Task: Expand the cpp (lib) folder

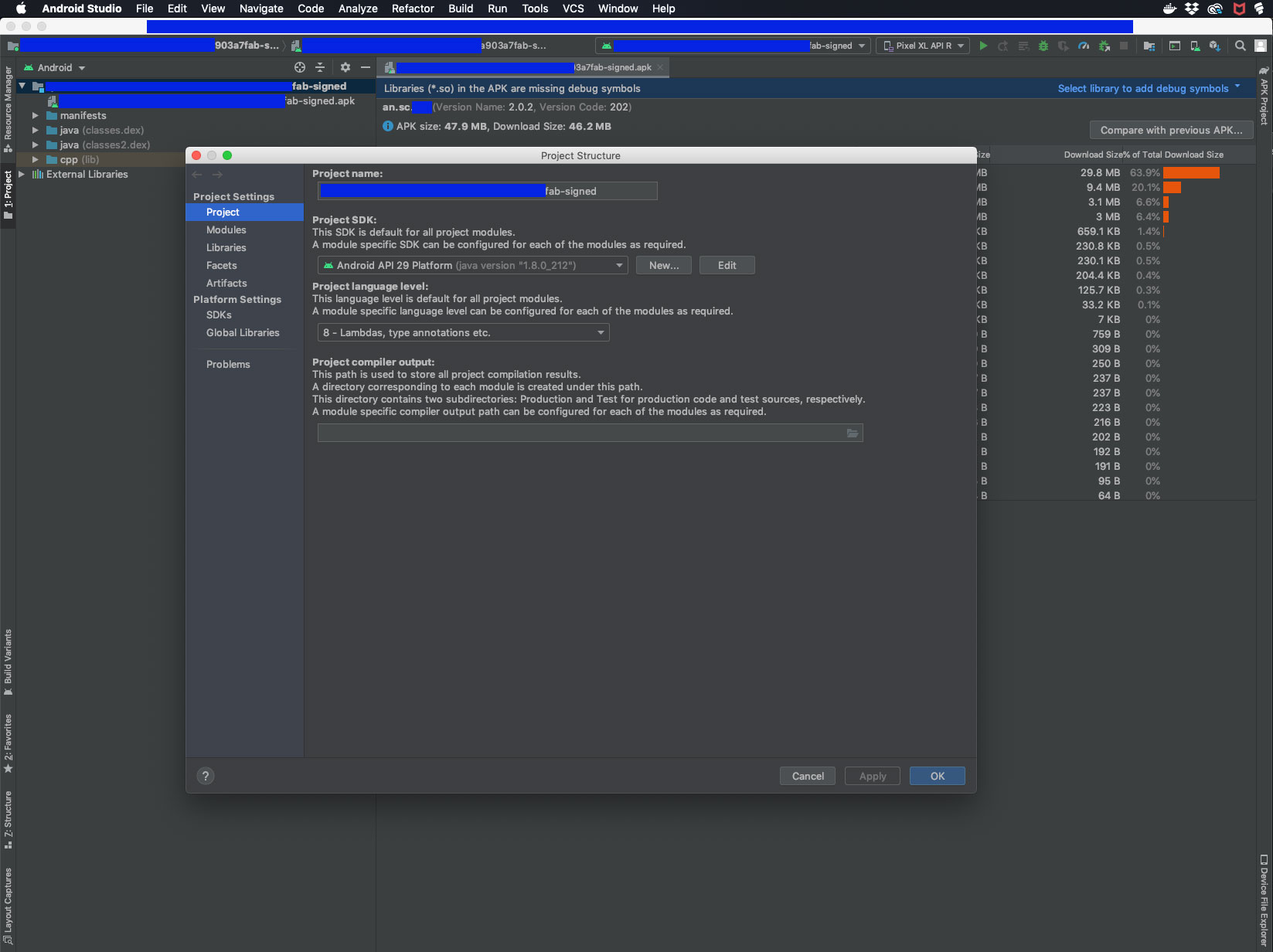Action: tap(35, 159)
